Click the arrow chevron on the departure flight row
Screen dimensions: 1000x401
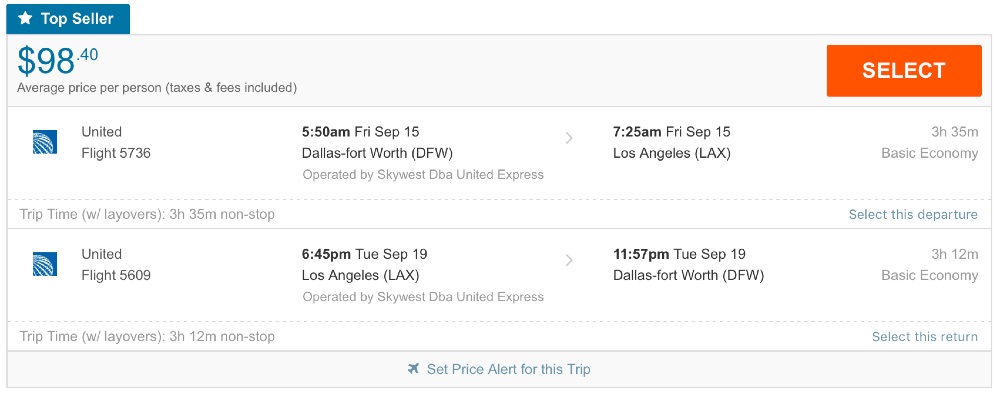[569, 138]
